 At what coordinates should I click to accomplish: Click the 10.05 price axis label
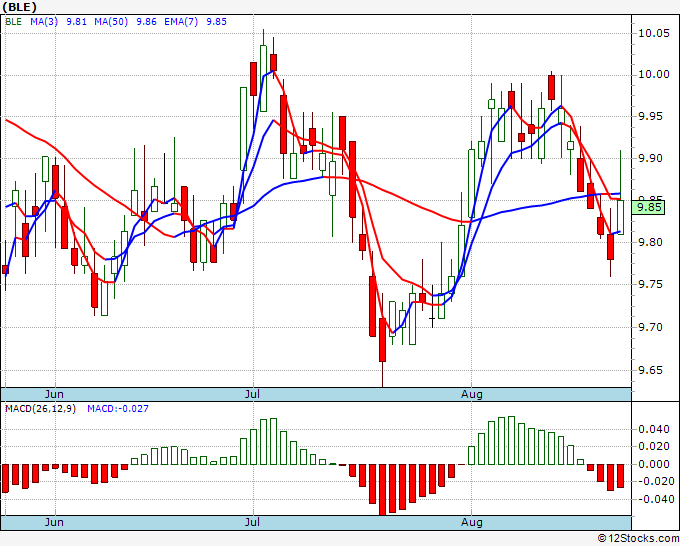[x=654, y=33]
